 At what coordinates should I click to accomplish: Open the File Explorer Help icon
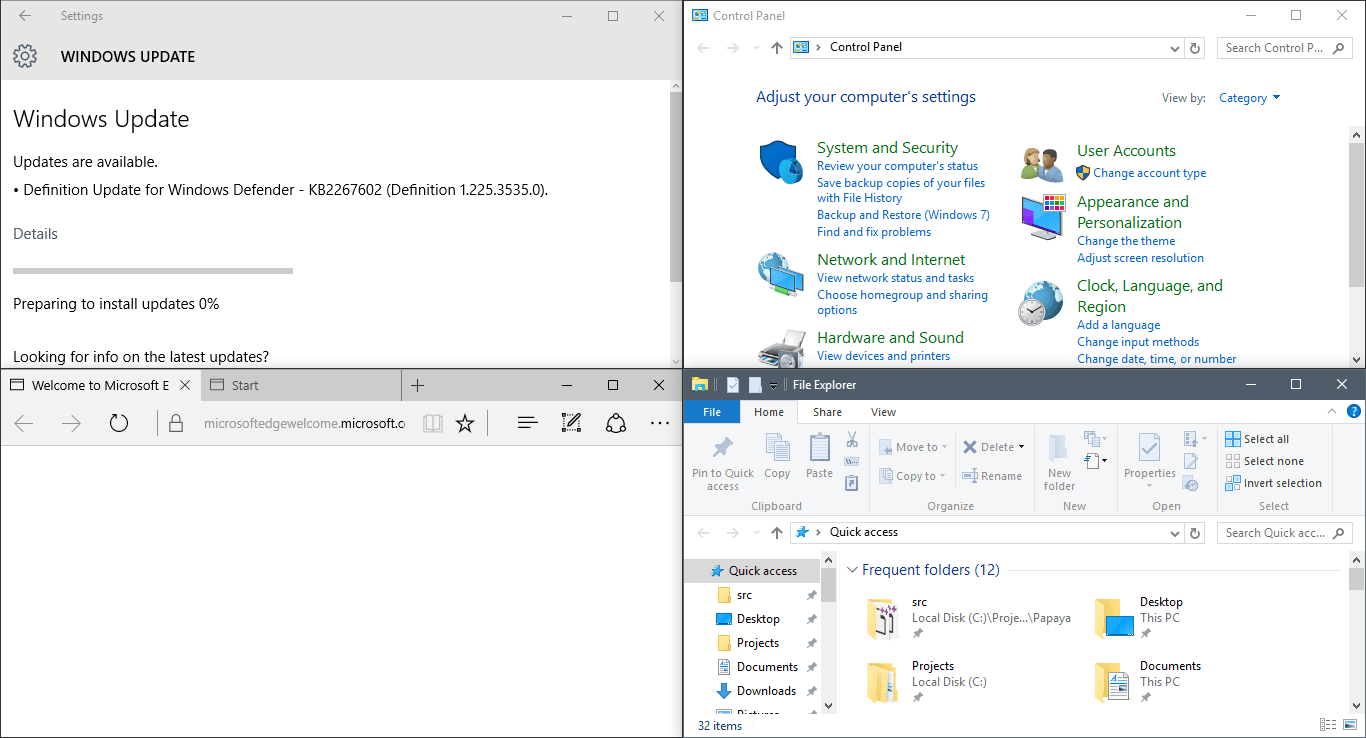tap(1354, 411)
